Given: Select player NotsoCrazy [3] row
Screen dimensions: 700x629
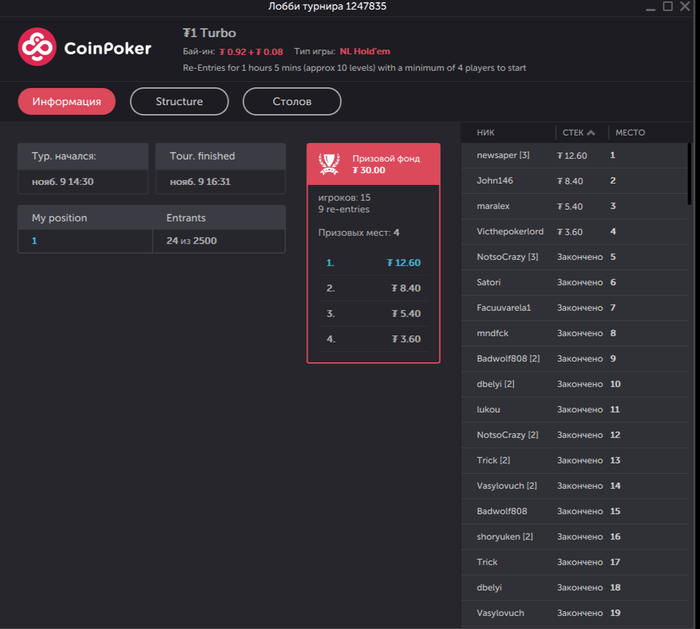Looking at the screenshot, I should click(x=574, y=257).
